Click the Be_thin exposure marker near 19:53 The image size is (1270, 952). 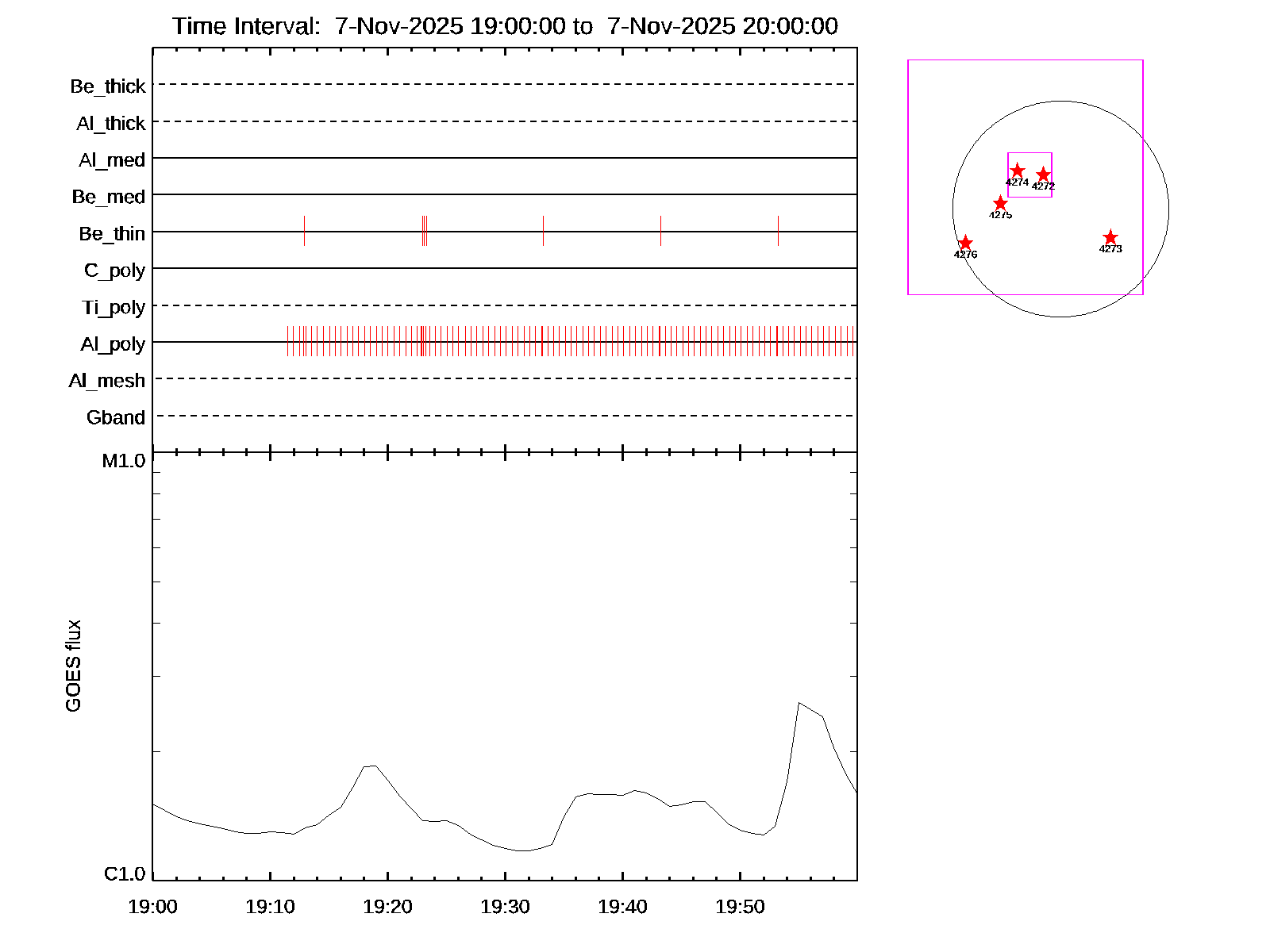[x=778, y=231]
